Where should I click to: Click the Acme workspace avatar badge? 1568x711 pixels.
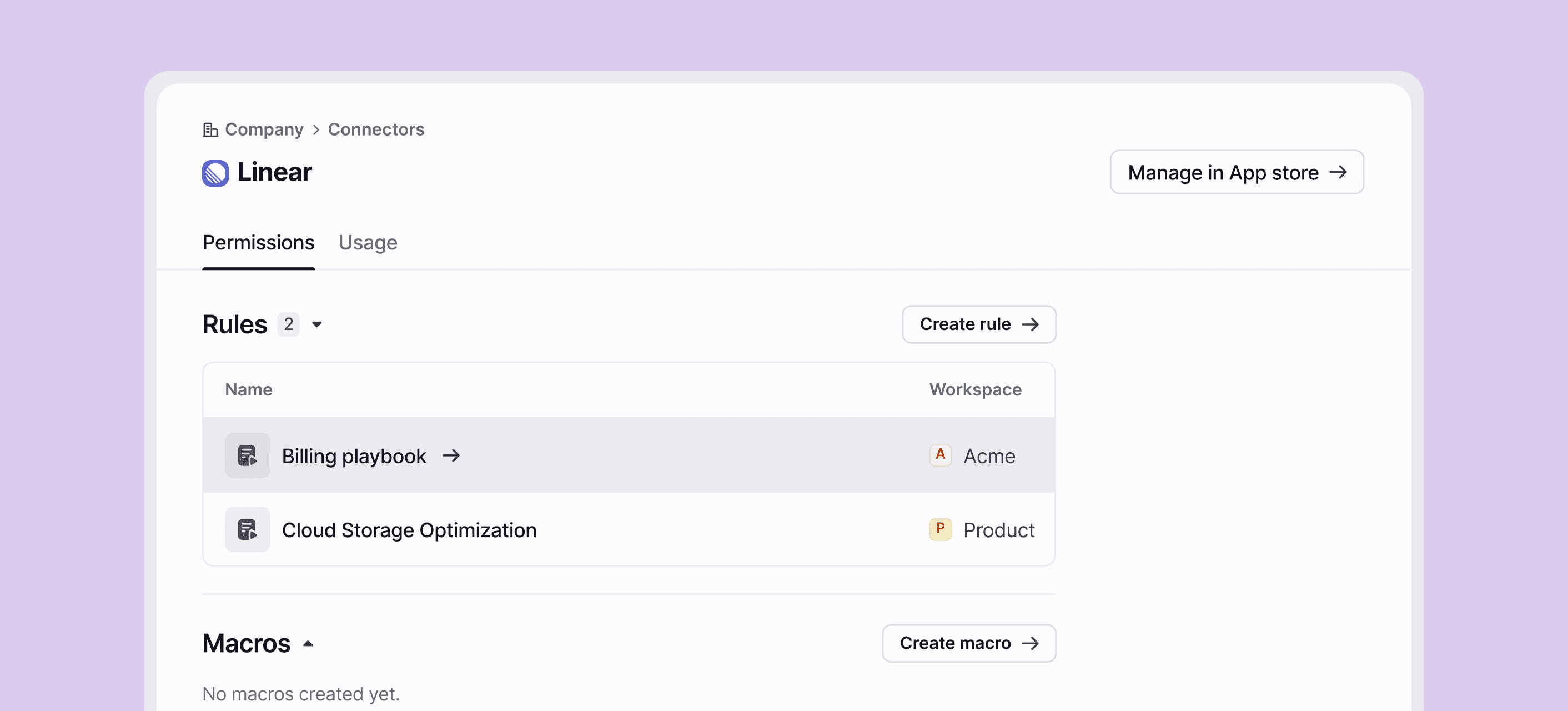[941, 455]
